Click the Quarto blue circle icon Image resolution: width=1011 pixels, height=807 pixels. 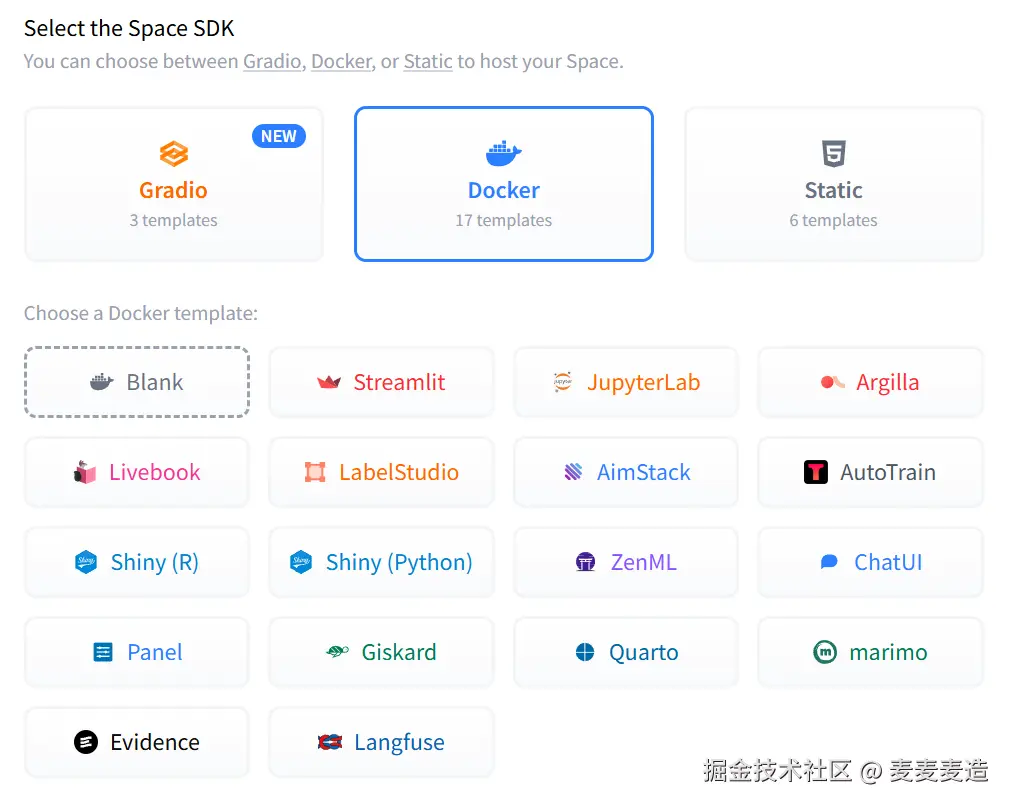tap(585, 652)
